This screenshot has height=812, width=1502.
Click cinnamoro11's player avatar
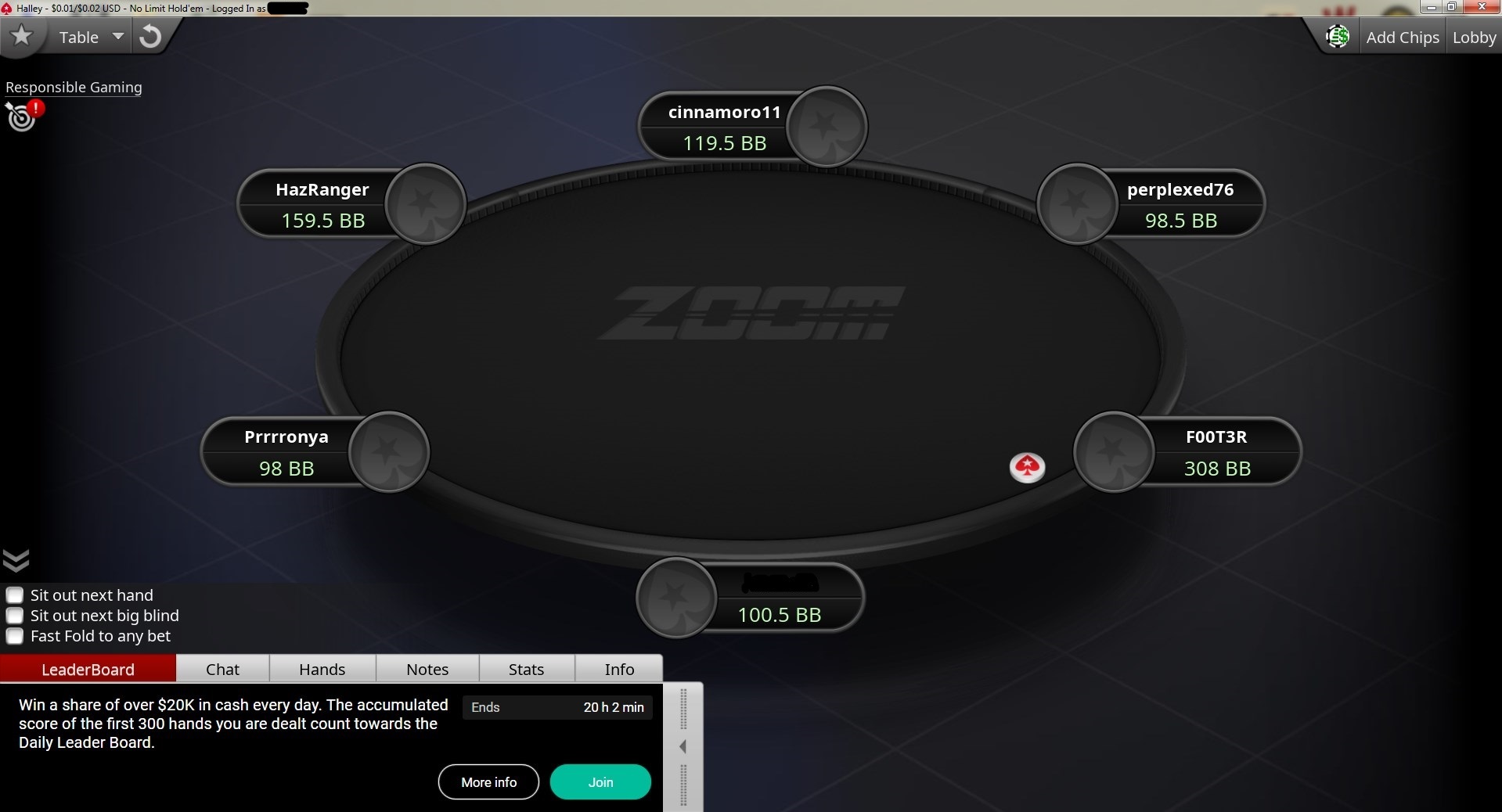tap(827, 126)
